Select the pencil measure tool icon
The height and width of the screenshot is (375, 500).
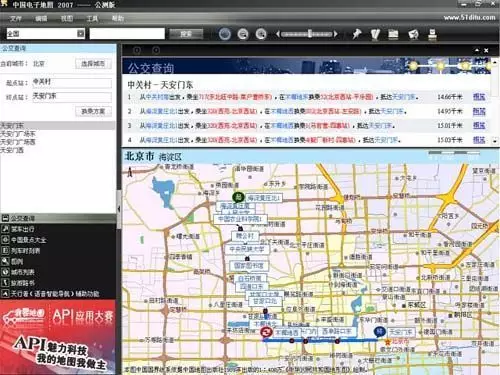pos(375,34)
